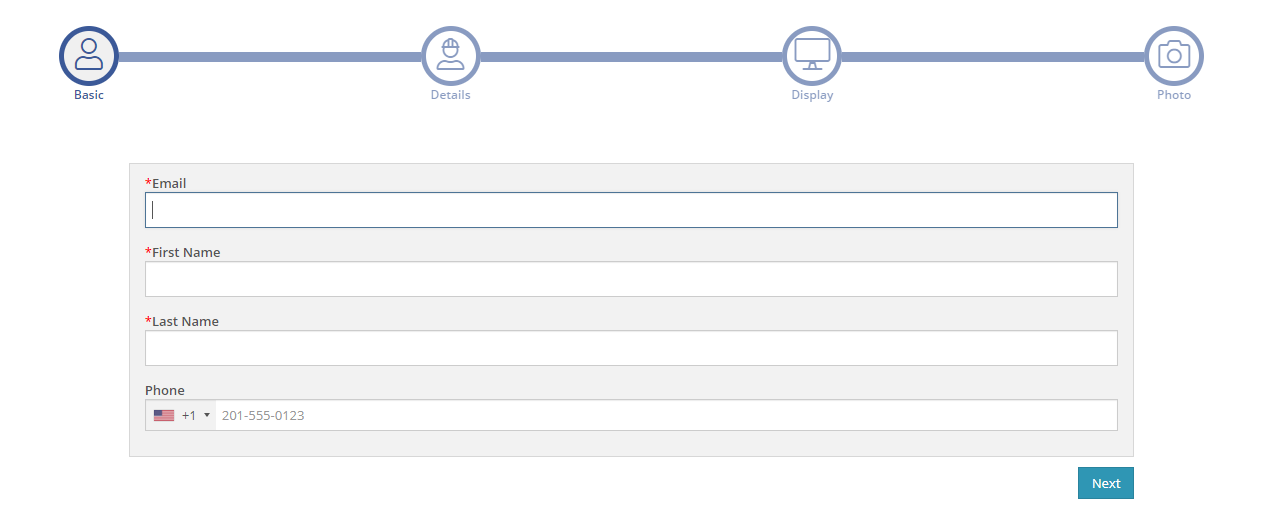Open the +1 country code selector

point(181,415)
